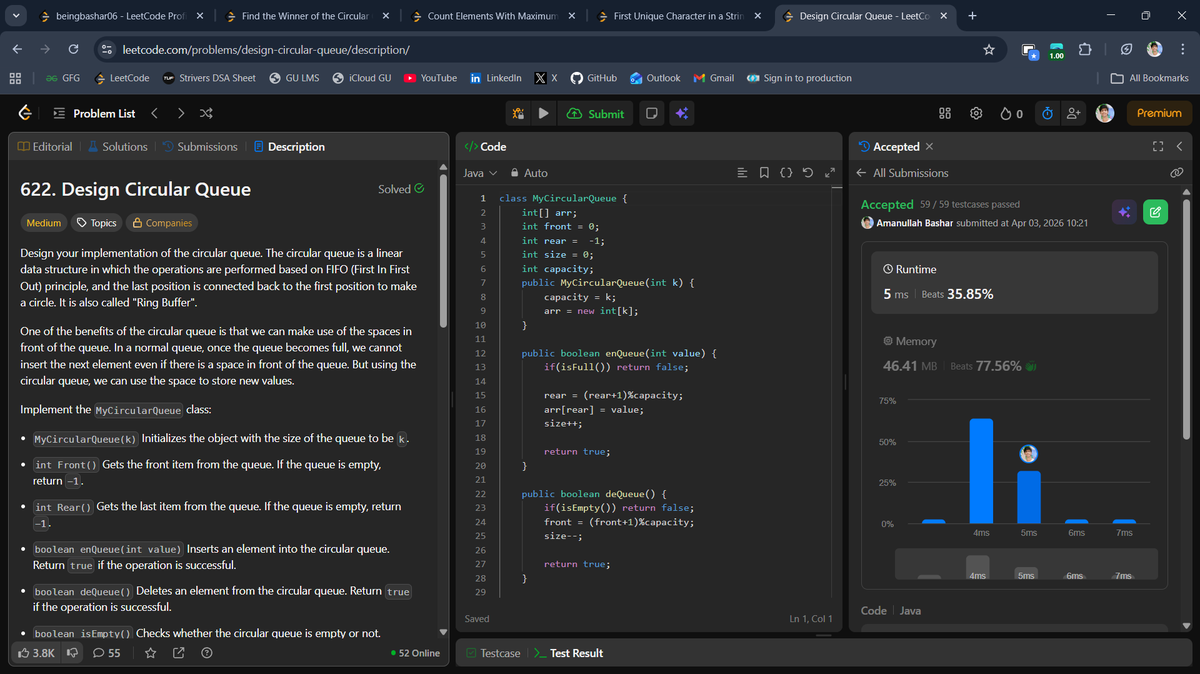Switch to the Submissions tab
The image size is (1200, 674).
(199, 147)
